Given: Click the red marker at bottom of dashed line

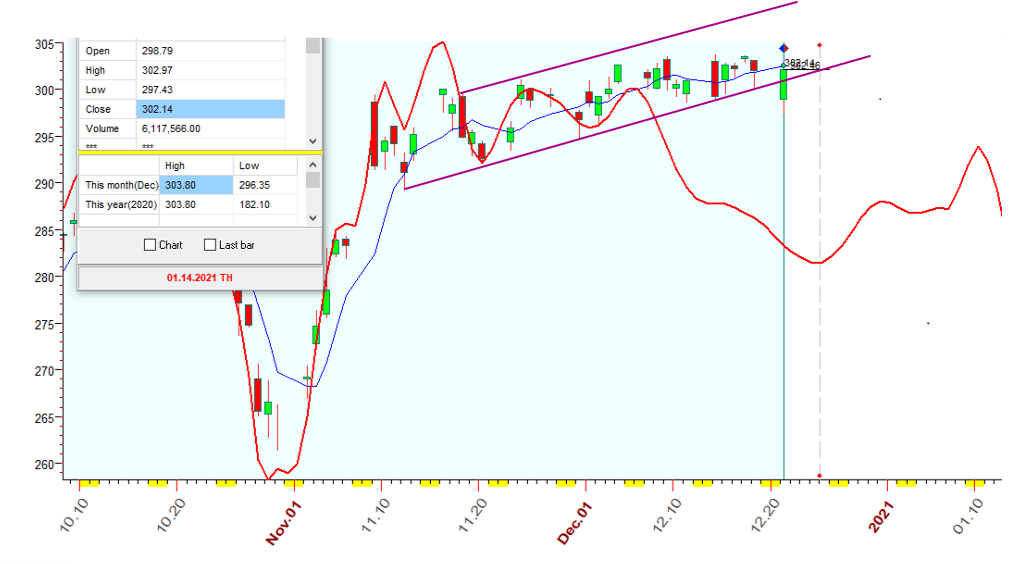Looking at the screenshot, I should click(819, 476).
